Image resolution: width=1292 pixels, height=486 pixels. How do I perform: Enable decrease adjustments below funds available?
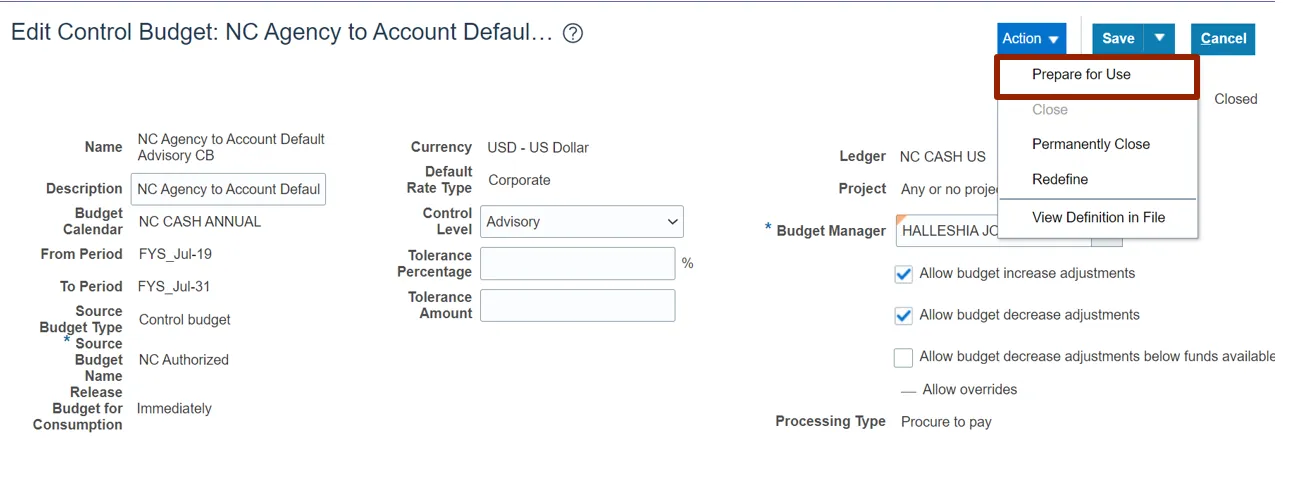pyautogui.click(x=903, y=358)
